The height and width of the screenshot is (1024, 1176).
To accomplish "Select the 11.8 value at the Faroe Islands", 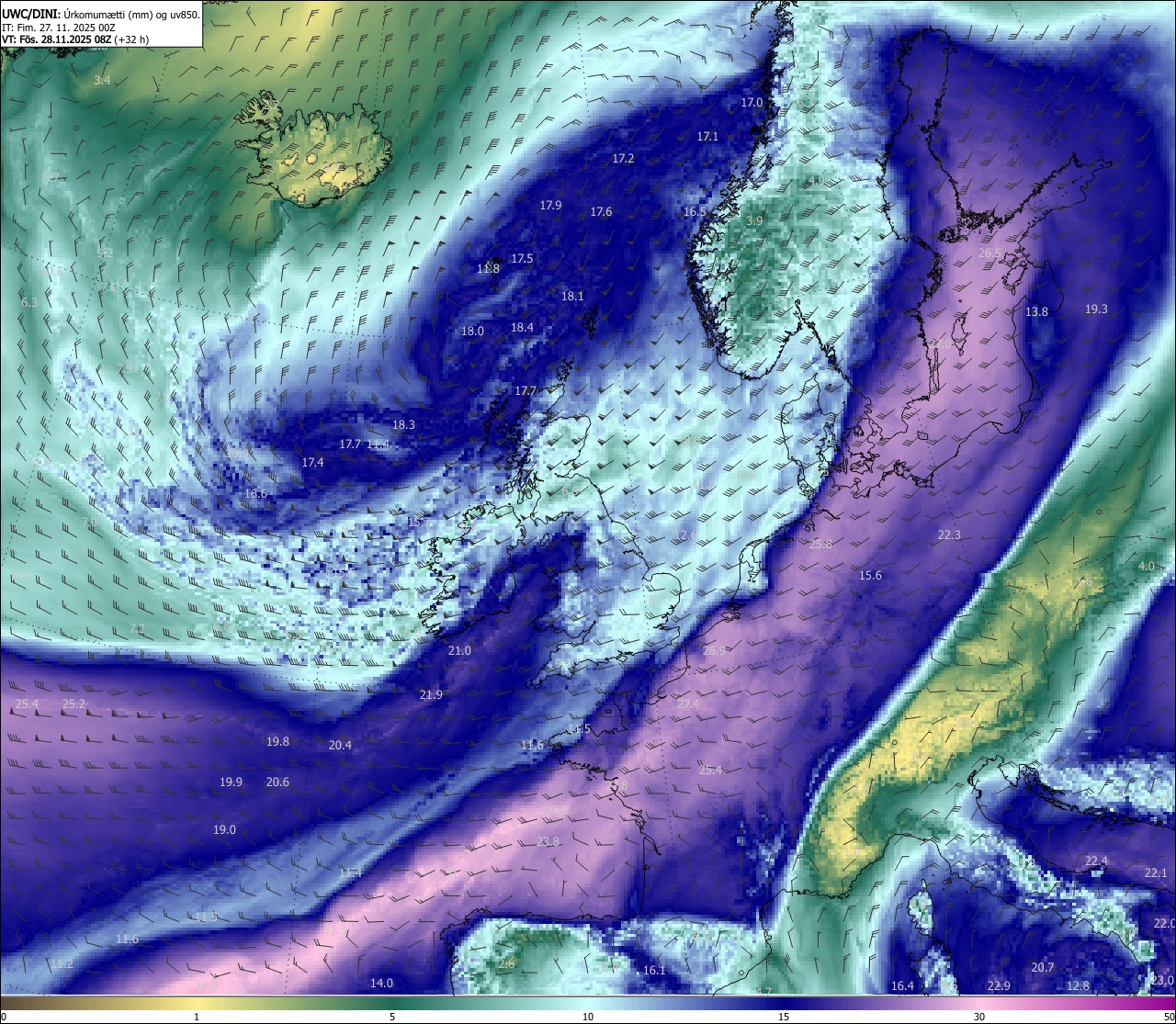I will pos(488,269).
